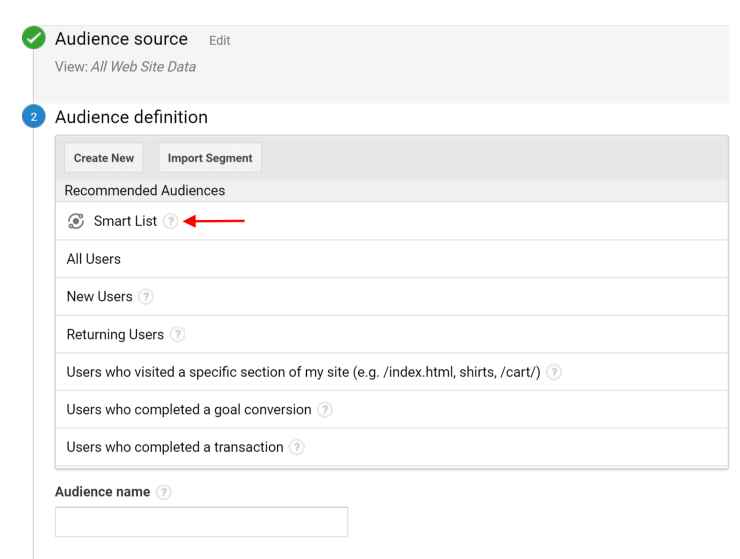740x559 pixels.
Task: Click the blue step 2 circle
Action: (x=34, y=117)
